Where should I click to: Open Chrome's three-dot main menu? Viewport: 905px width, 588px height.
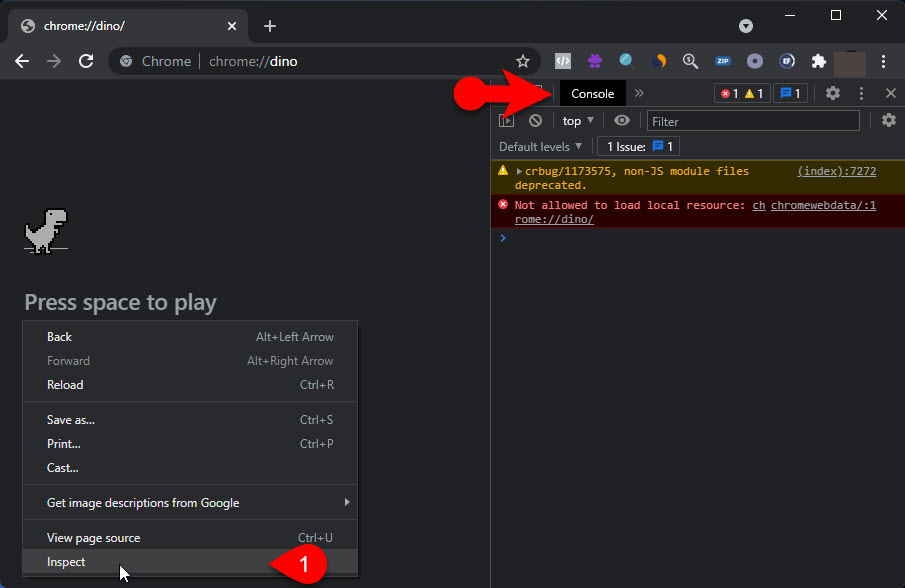point(883,61)
